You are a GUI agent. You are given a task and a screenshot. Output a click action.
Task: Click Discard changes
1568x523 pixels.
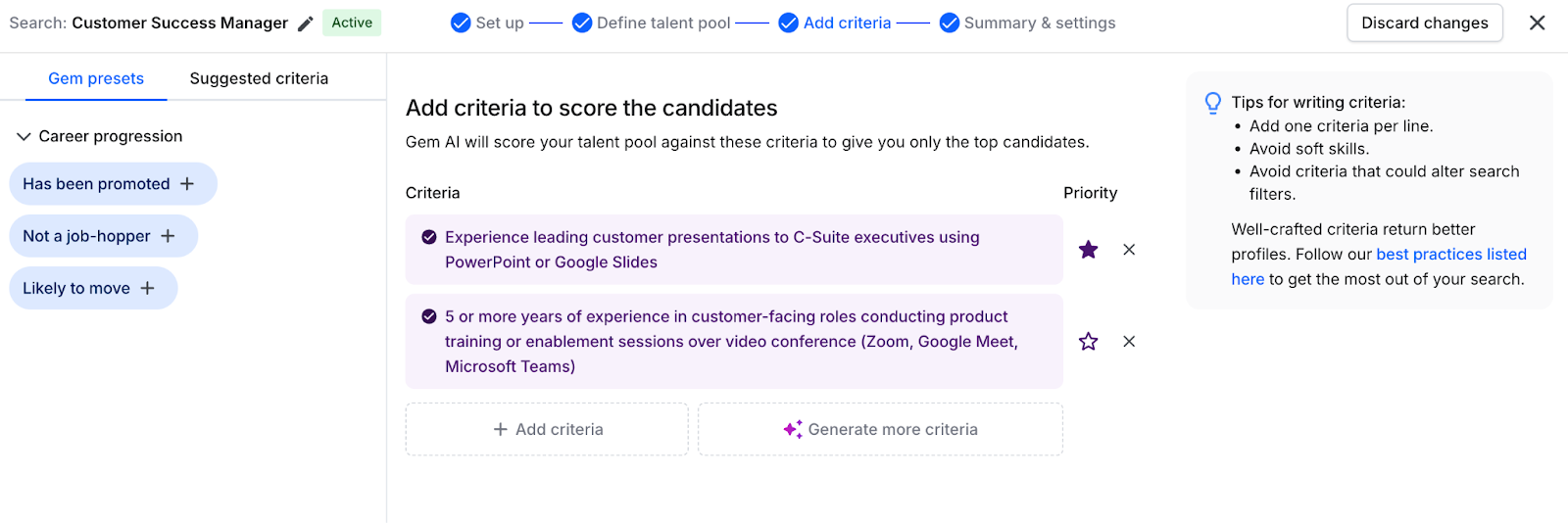(x=1424, y=23)
